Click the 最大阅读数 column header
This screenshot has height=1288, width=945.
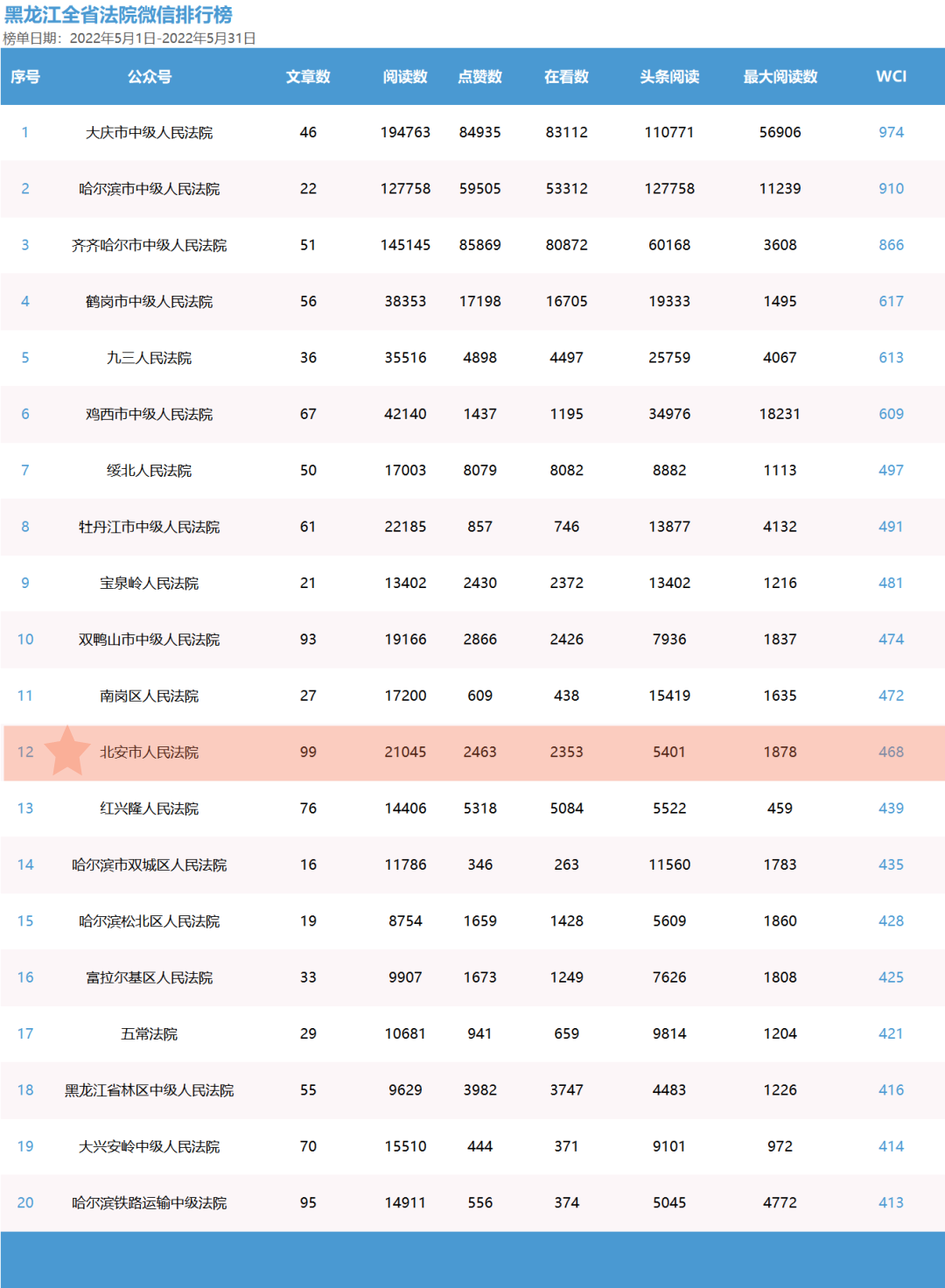(780, 77)
